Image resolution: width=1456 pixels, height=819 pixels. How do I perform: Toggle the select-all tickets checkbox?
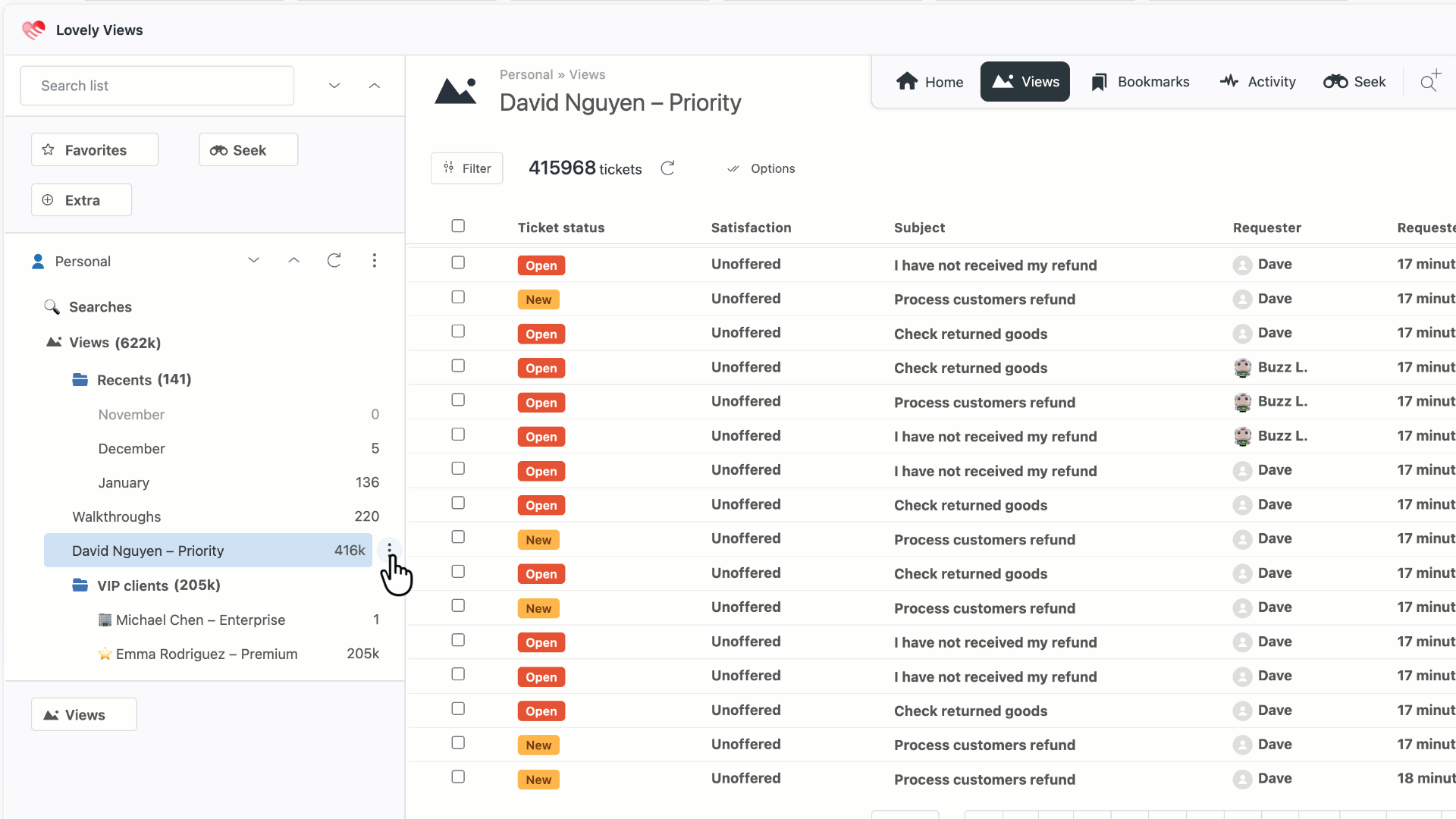[x=458, y=226]
